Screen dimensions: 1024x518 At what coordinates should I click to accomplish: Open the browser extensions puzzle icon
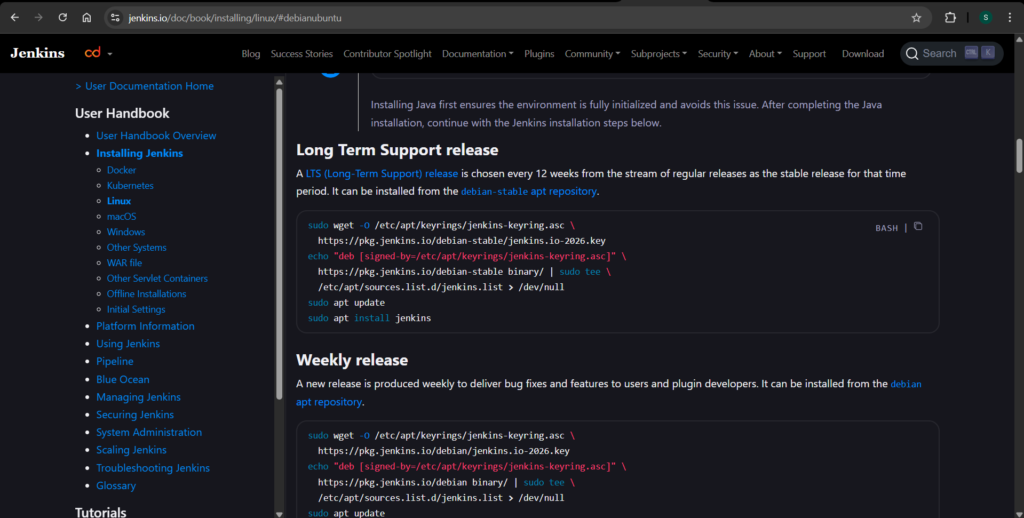(950, 18)
